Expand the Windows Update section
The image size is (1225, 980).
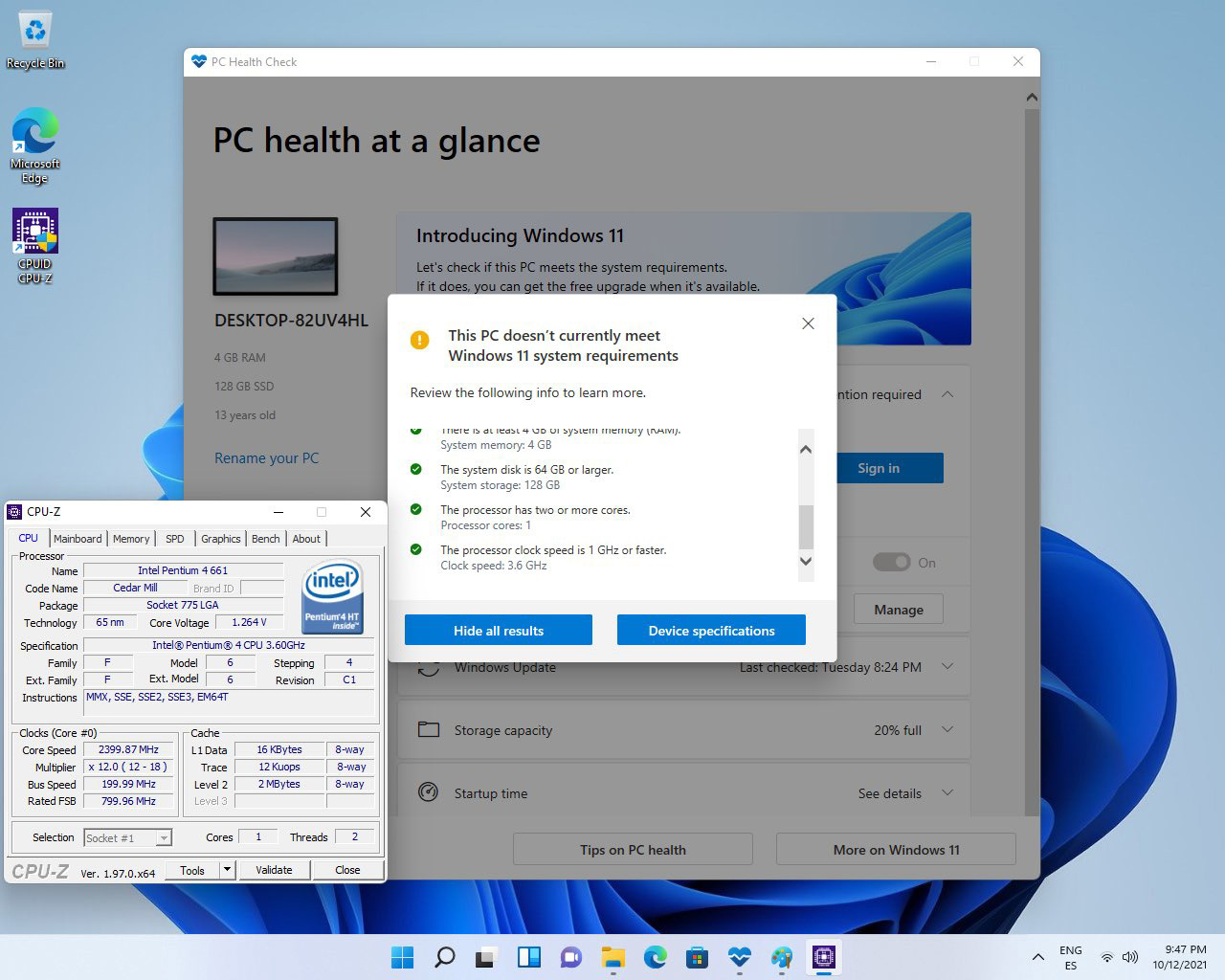947,667
